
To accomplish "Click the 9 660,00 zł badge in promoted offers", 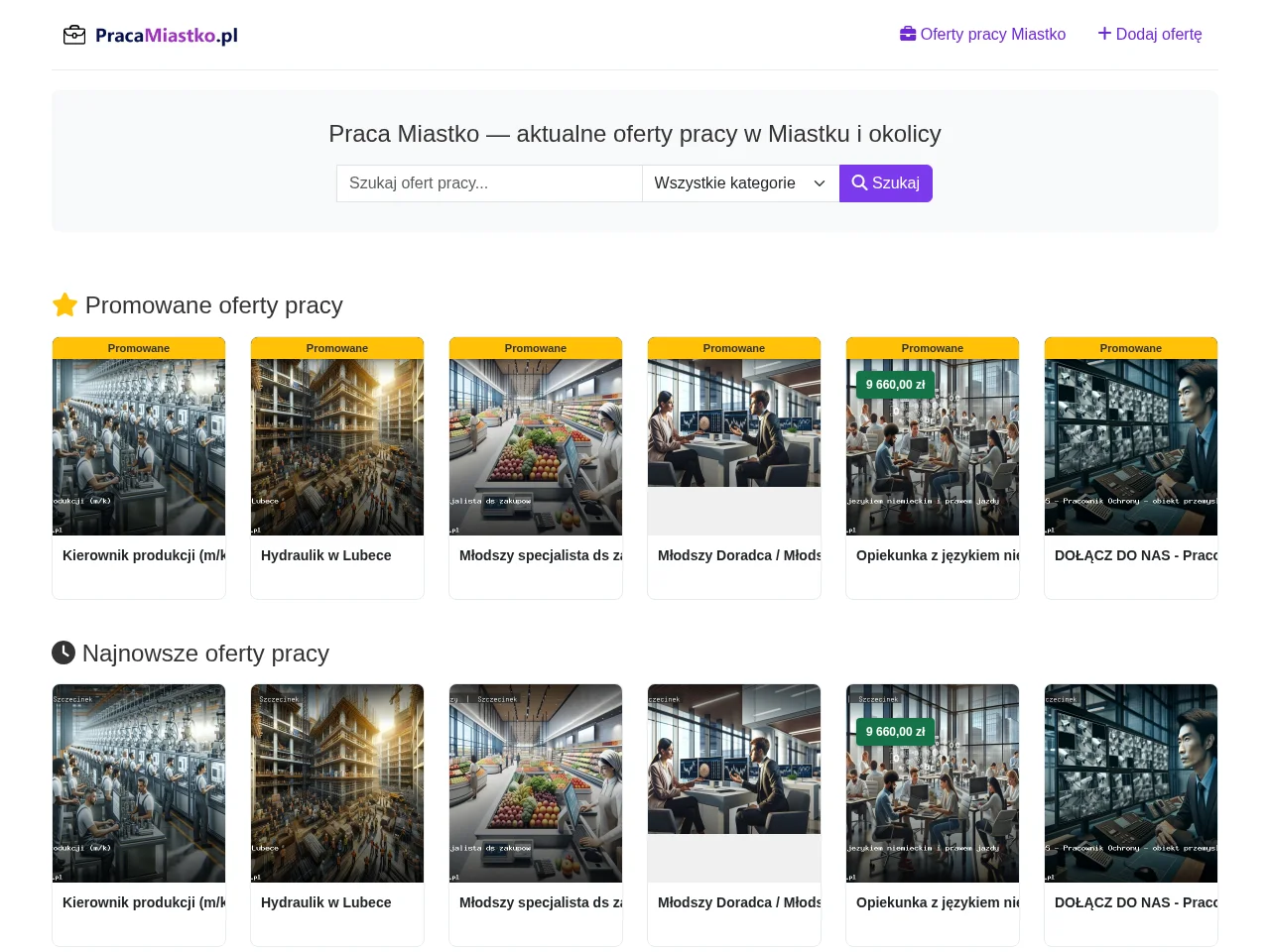I will [895, 385].
